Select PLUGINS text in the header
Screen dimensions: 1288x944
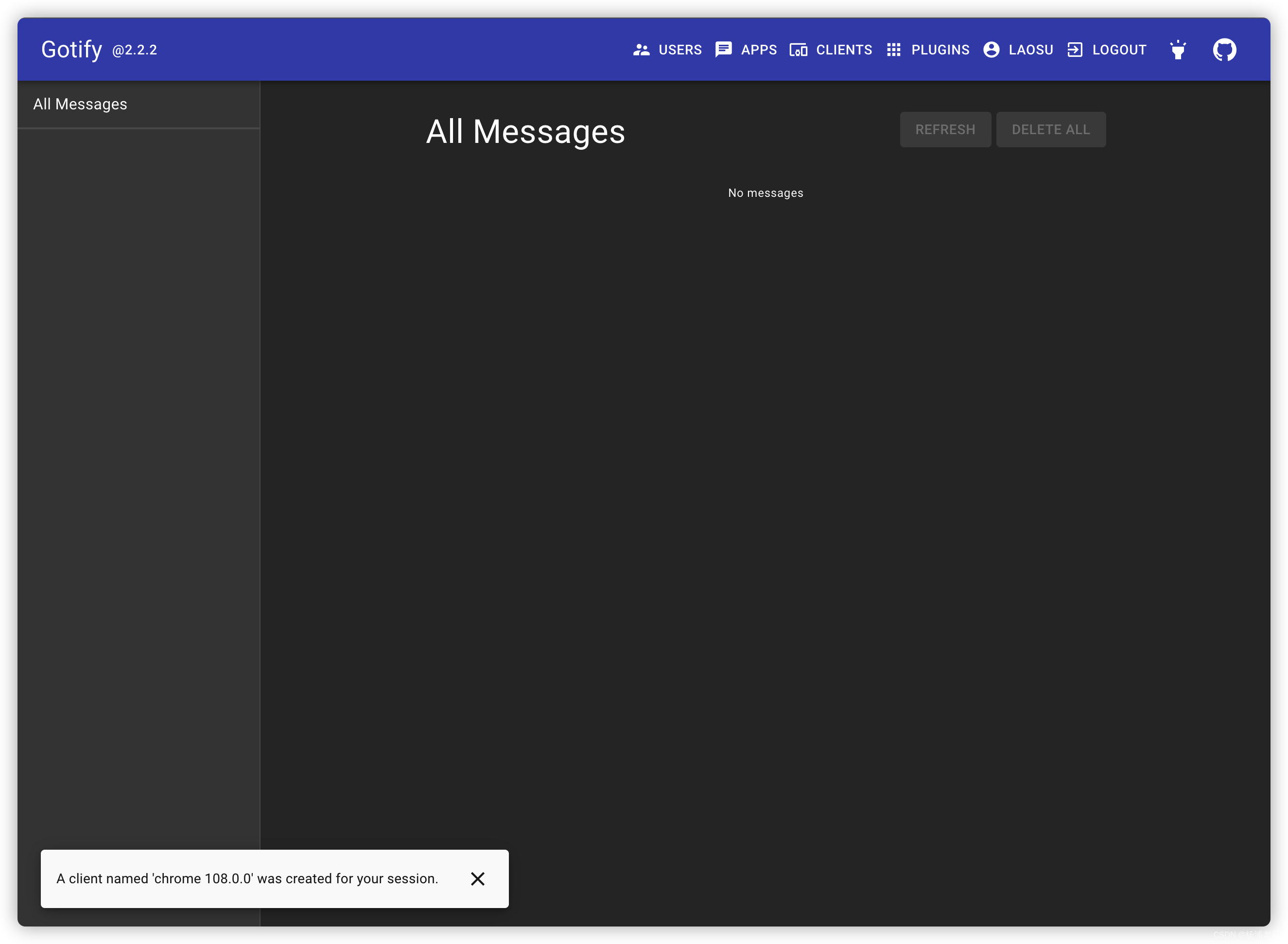coord(940,50)
